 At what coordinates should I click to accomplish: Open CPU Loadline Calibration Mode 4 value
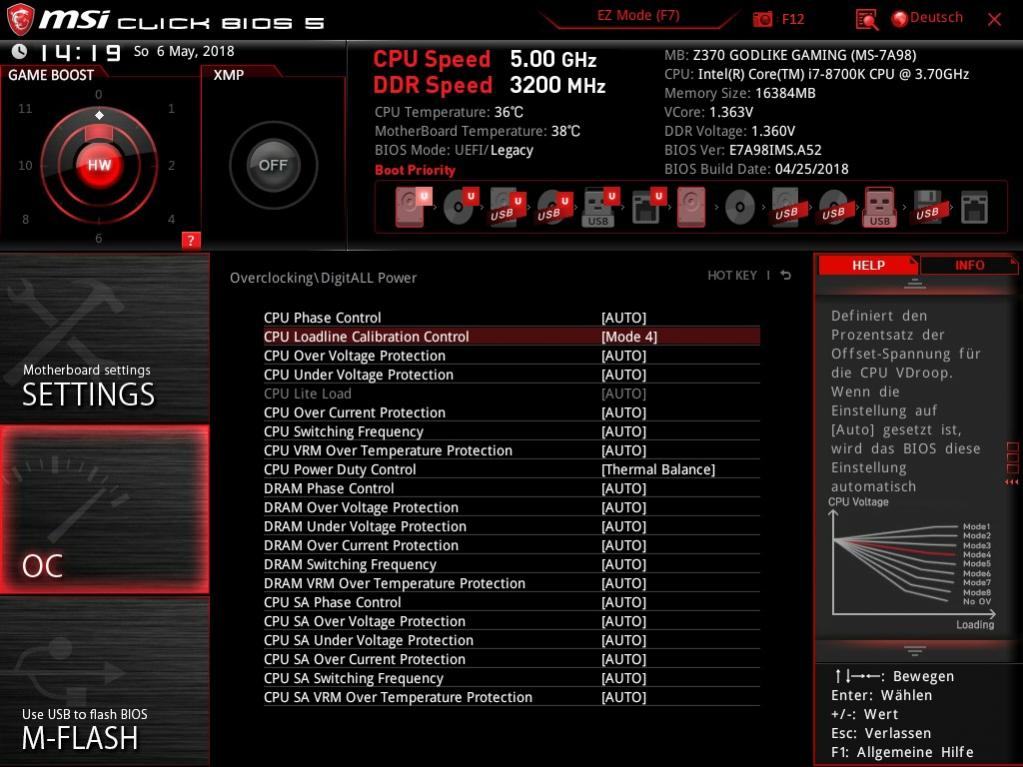[629, 337]
